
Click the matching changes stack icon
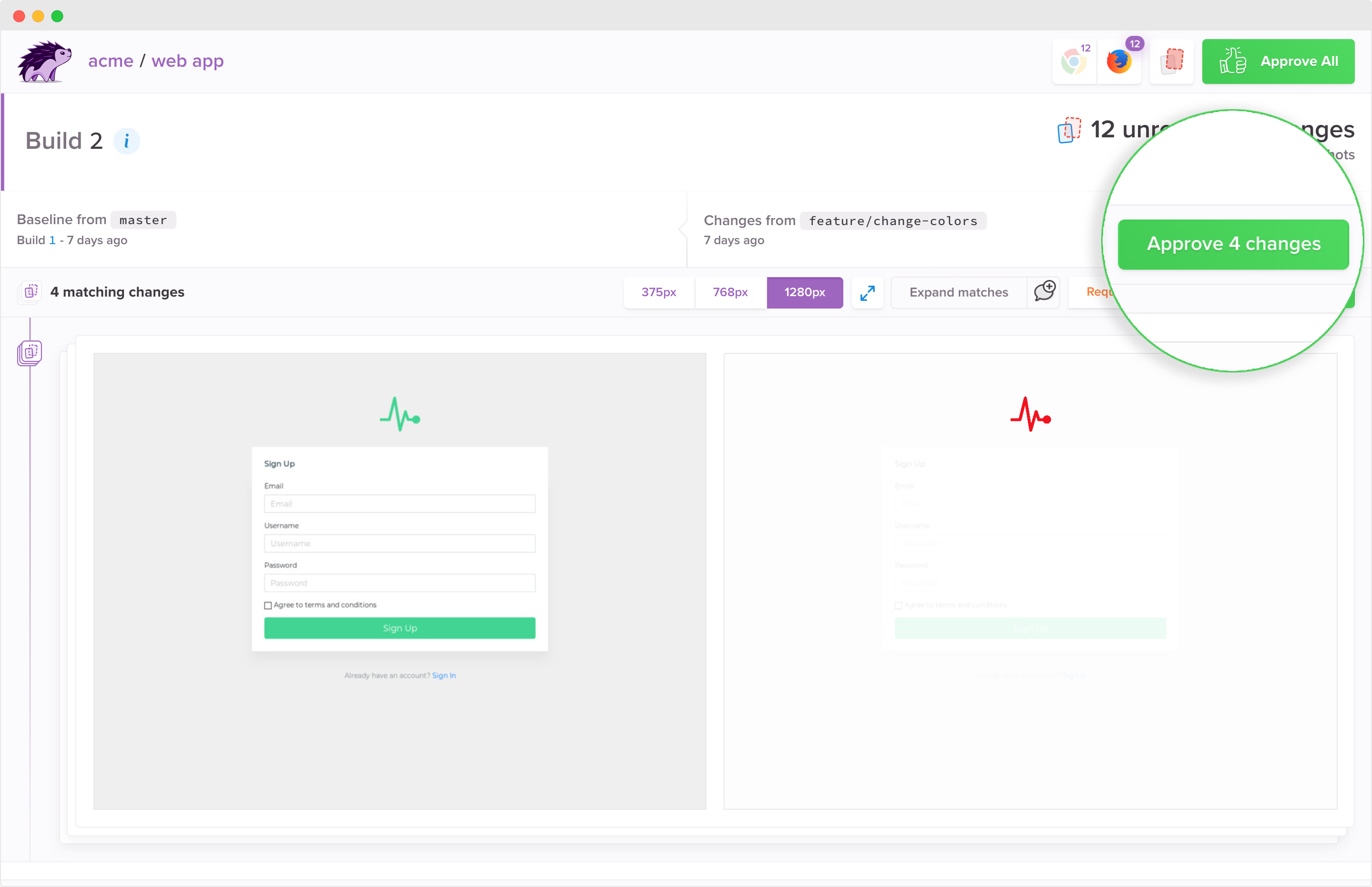pyautogui.click(x=30, y=292)
